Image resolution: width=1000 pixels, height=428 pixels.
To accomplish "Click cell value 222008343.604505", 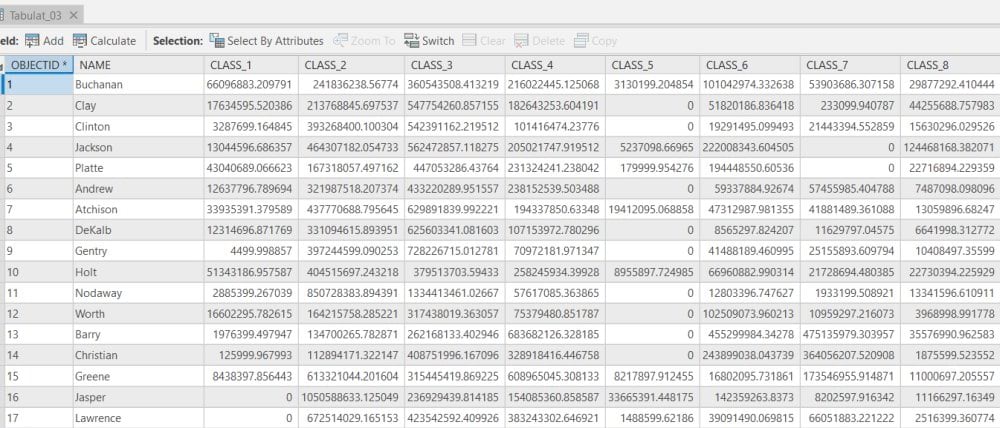I will click(x=749, y=147).
